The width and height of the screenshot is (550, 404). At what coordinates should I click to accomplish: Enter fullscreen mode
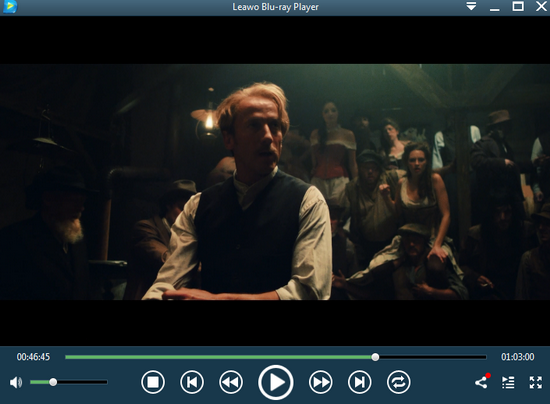tap(536, 382)
